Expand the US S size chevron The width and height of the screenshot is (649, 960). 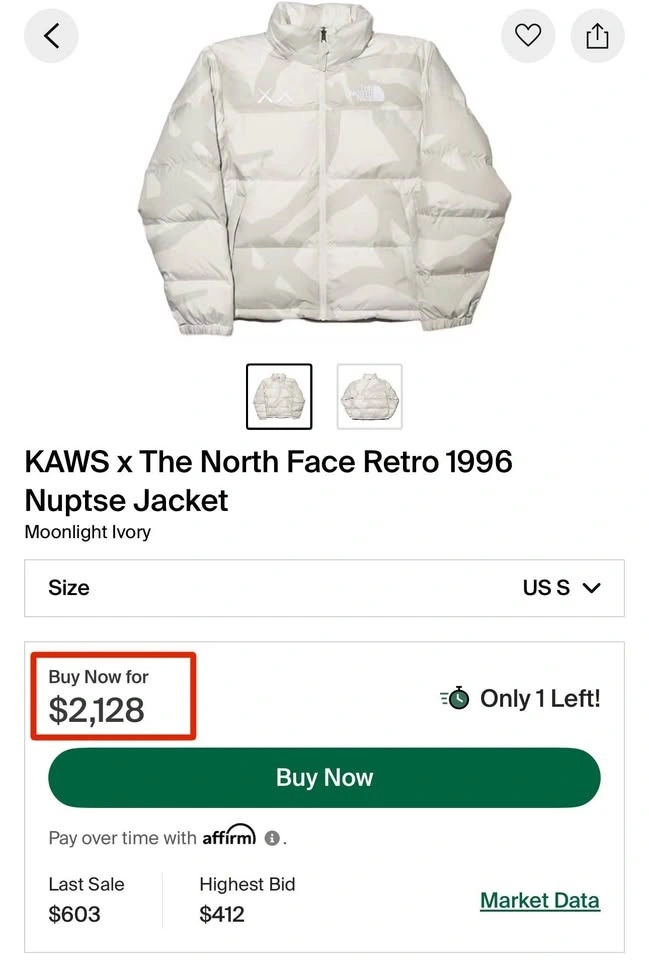point(591,588)
